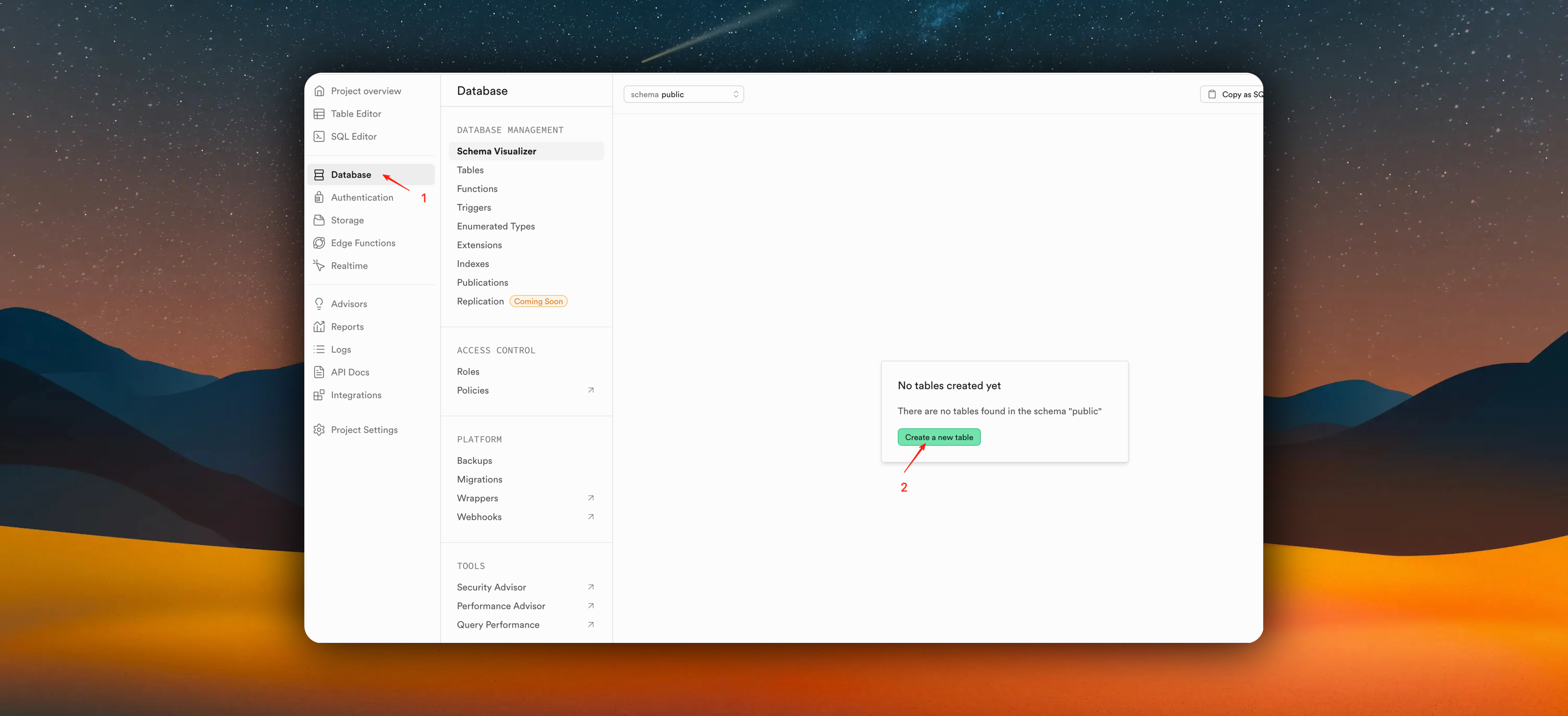Screen dimensions: 1568x716
Task: Select Functions in Database Management menu
Action: (x=477, y=189)
